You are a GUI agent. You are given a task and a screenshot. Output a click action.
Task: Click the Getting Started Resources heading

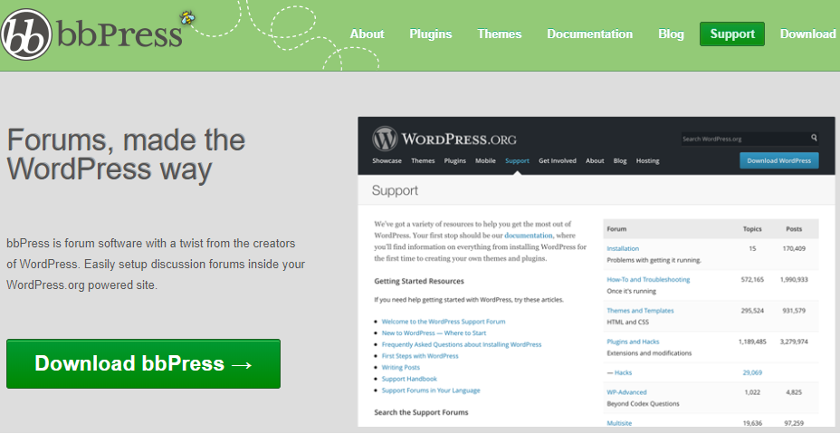[419, 281]
